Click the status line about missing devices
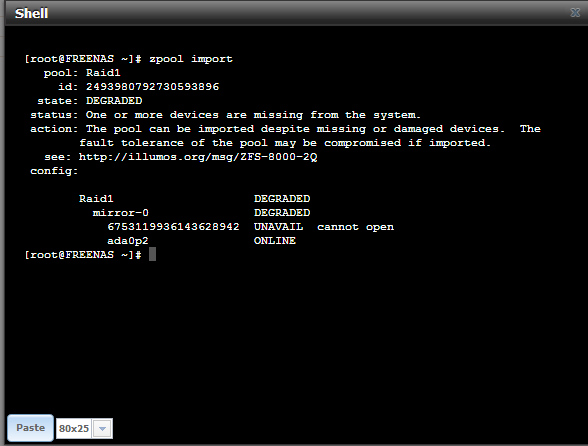 (x=225, y=115)
